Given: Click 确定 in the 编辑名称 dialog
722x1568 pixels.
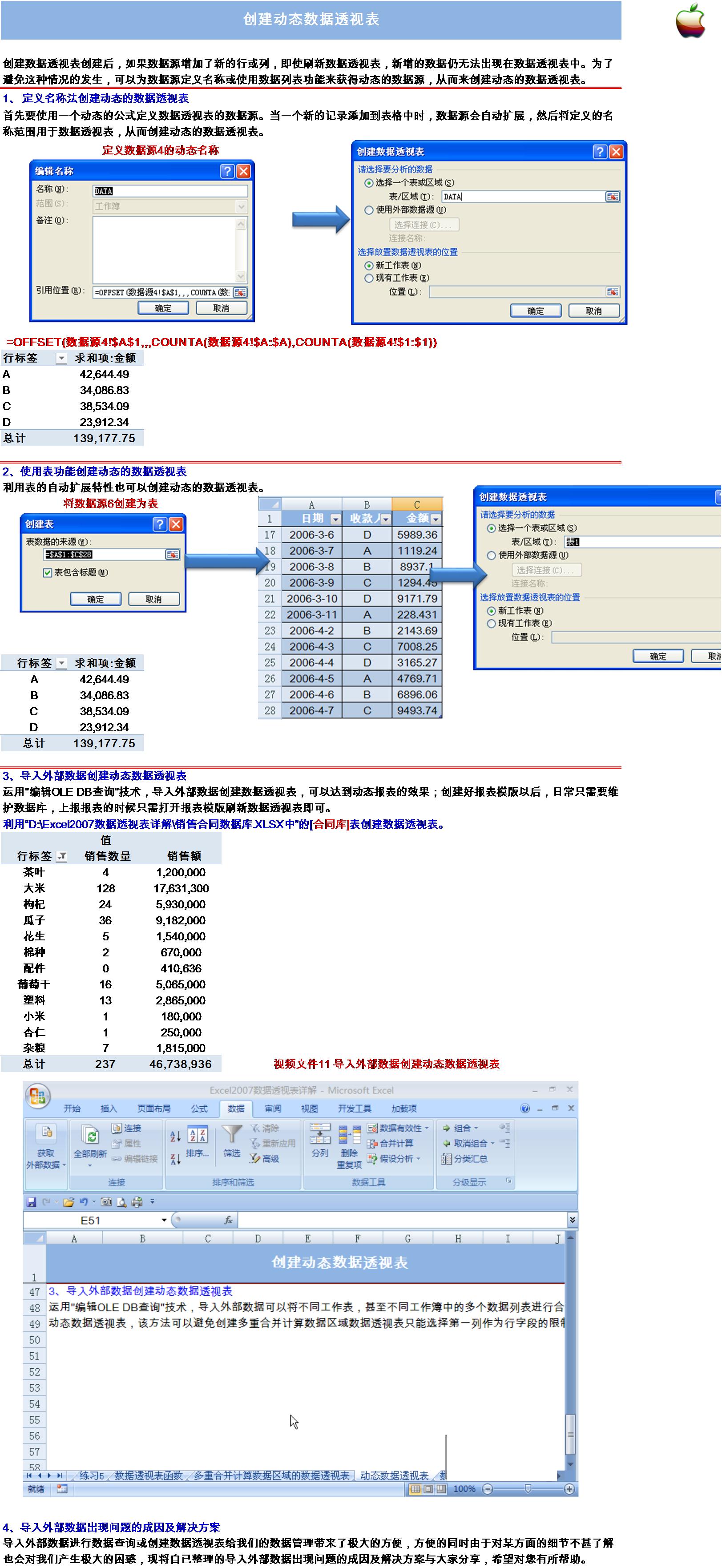Looking at the screenshot, I should tap(164, 308).
